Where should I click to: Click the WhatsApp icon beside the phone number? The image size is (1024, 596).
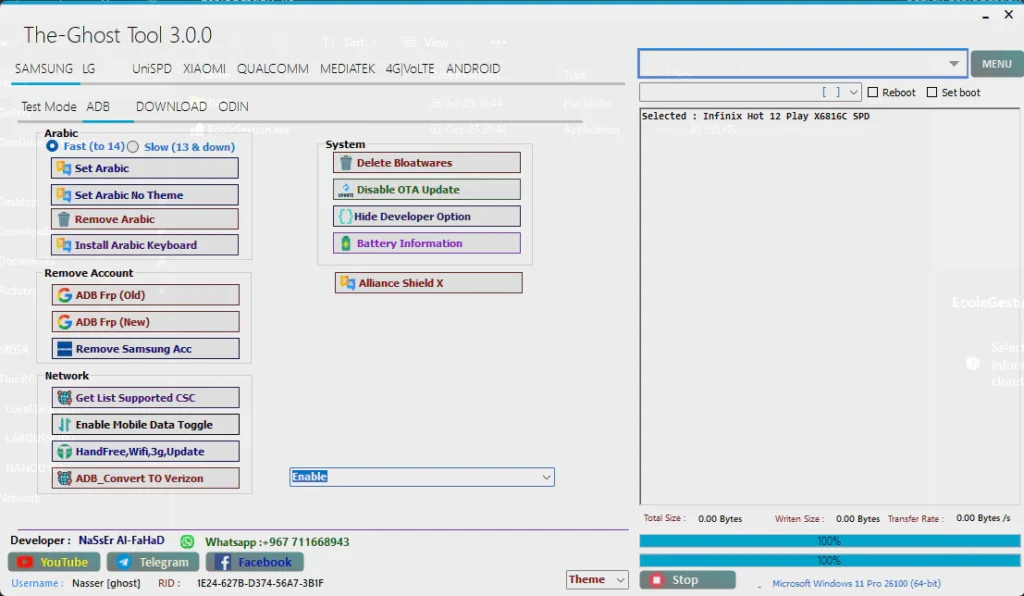pos(186,541)
